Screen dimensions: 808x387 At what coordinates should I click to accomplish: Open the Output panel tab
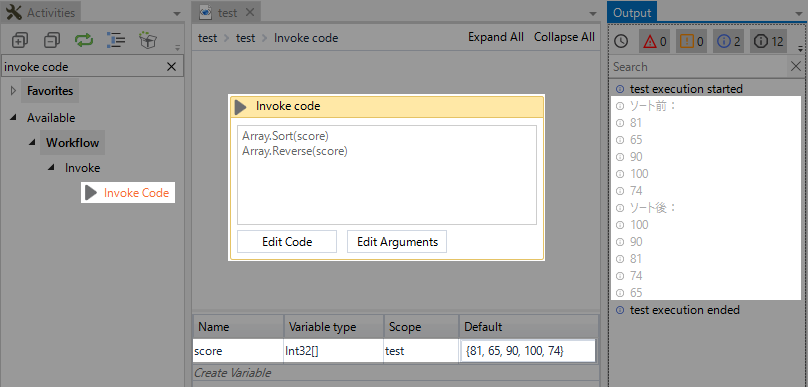pos(632,13)
